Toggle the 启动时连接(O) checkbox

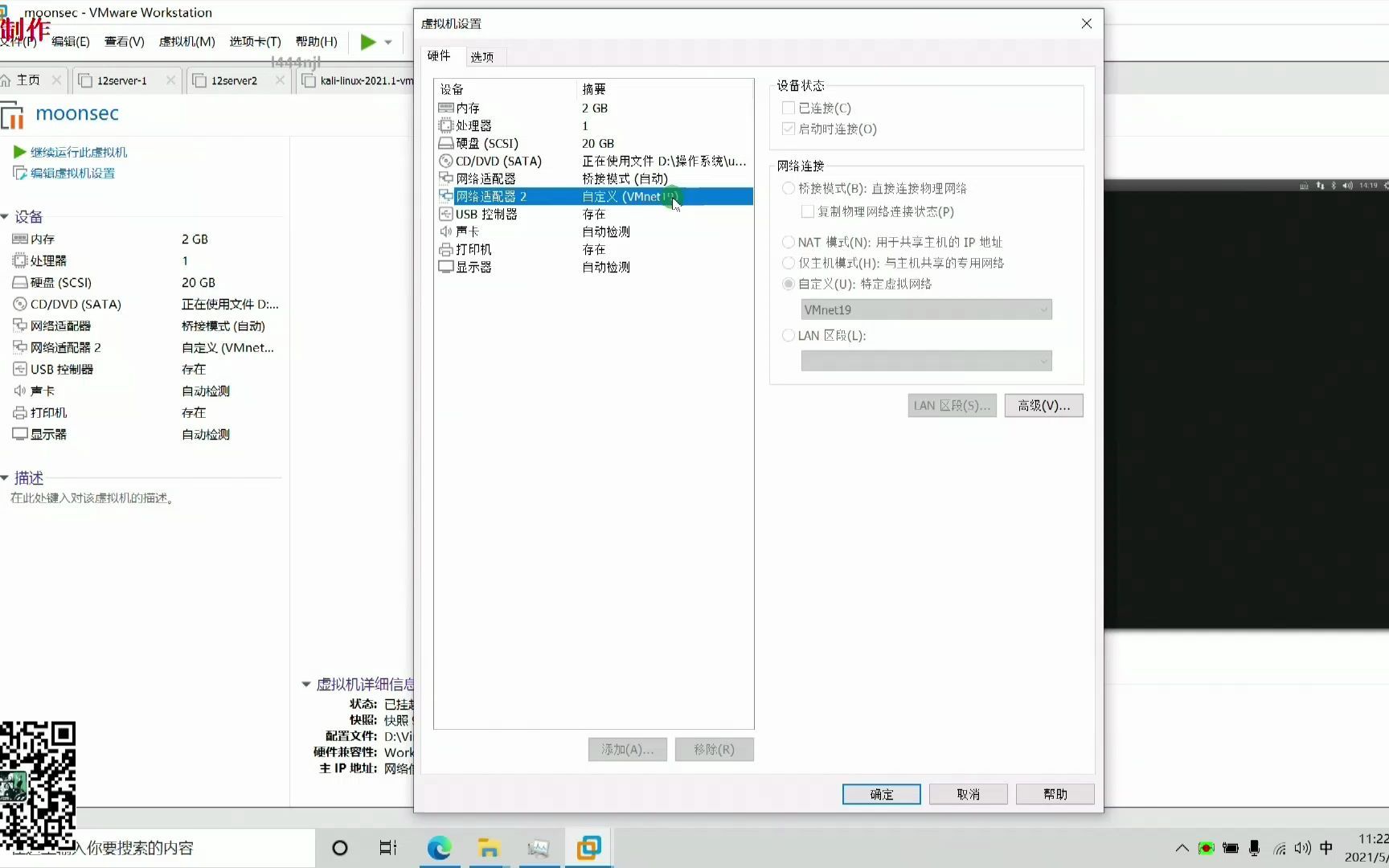tap(789, 129)
